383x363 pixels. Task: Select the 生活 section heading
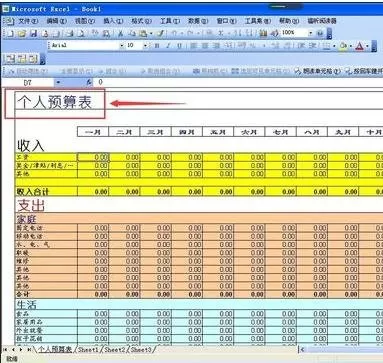click(27, 304)
